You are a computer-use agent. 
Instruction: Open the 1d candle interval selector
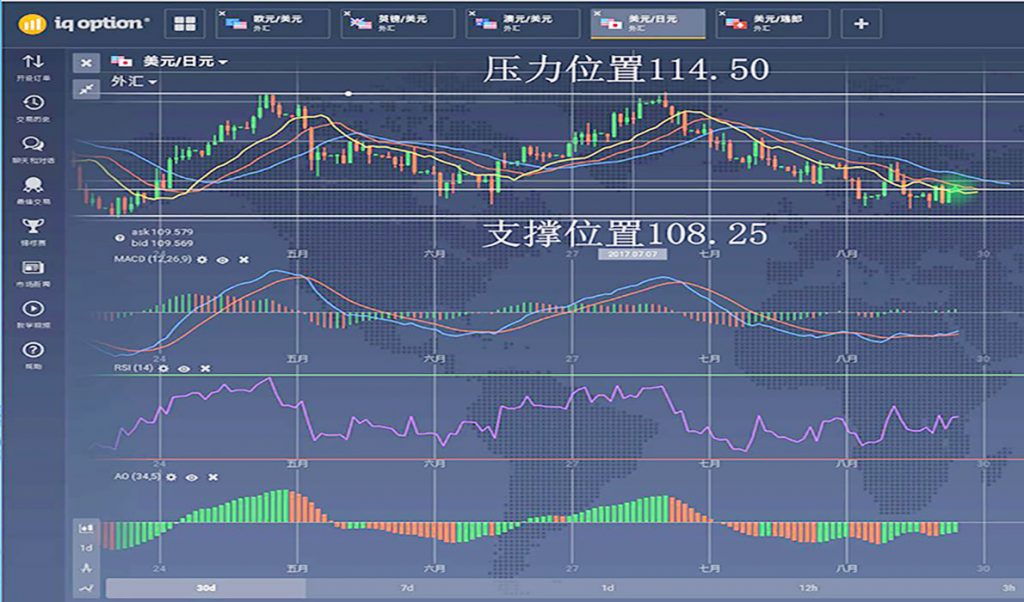pos(87,547)
